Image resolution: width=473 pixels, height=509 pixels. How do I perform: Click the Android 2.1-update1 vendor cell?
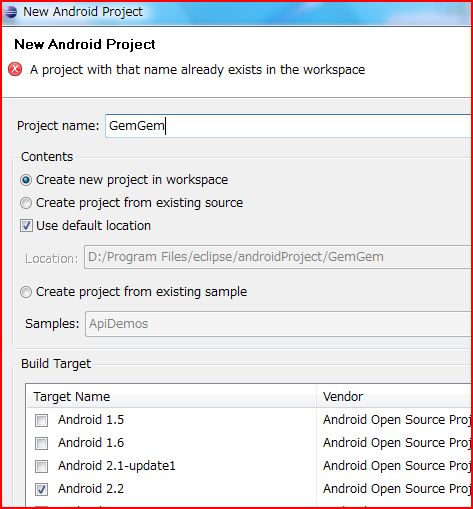click(x=397, y=466)
